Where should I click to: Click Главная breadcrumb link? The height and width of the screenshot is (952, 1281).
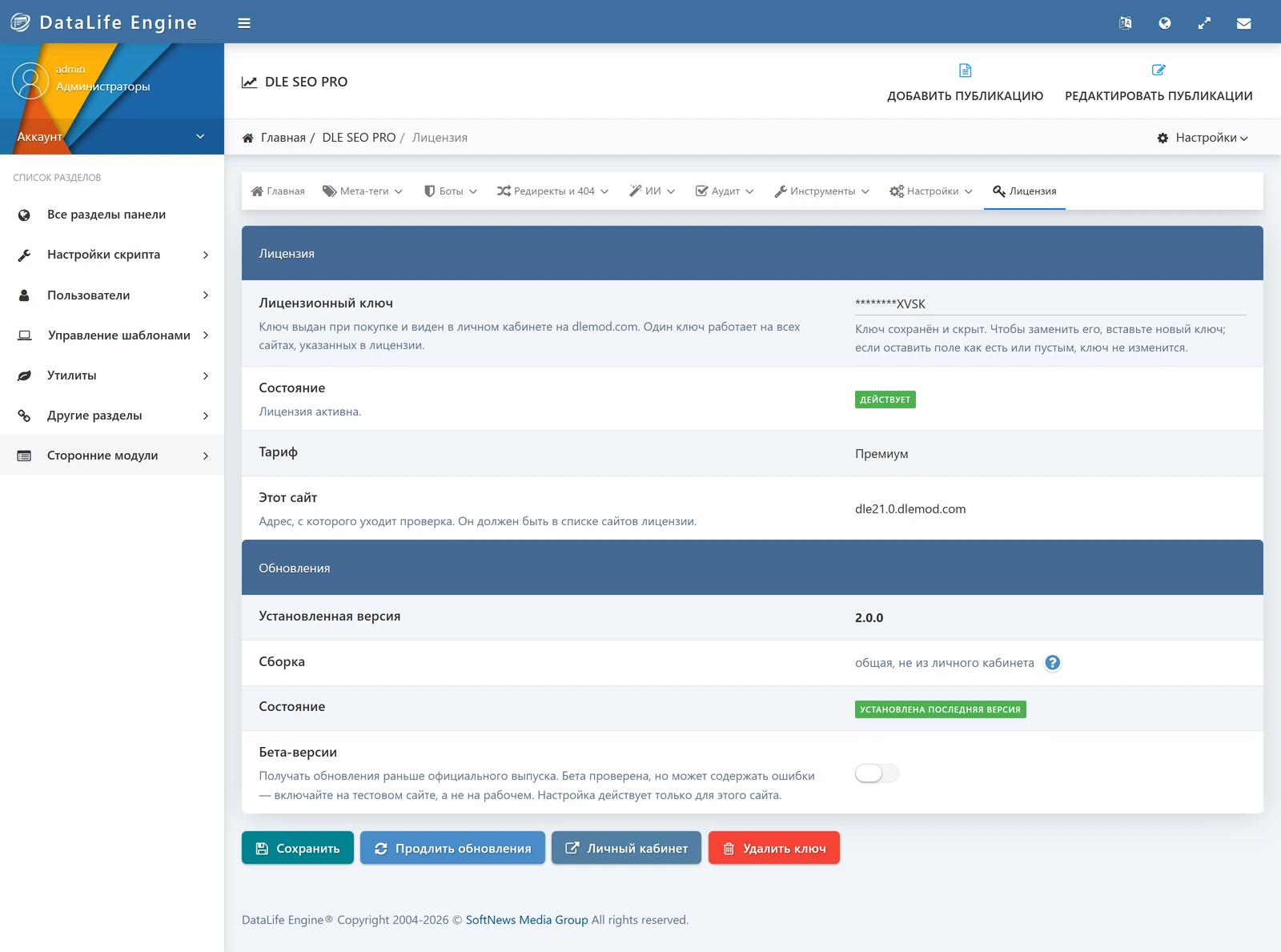(283, 138)
